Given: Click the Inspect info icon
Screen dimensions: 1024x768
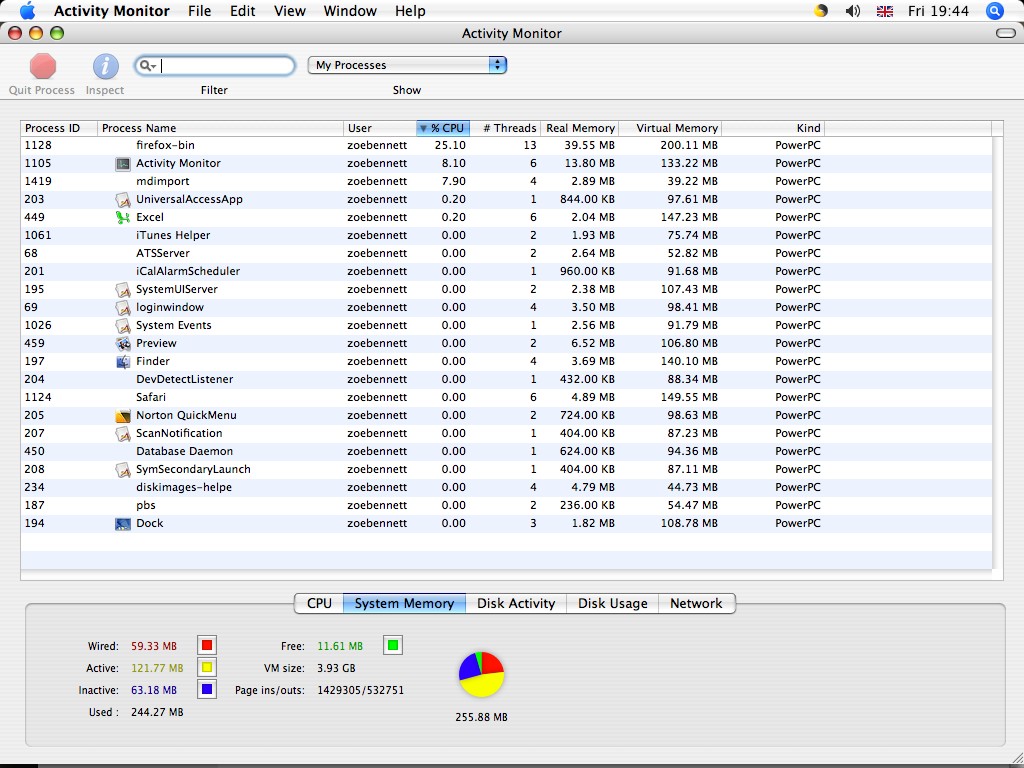Looking at the screenshot, I should click(x=105, y=66).
